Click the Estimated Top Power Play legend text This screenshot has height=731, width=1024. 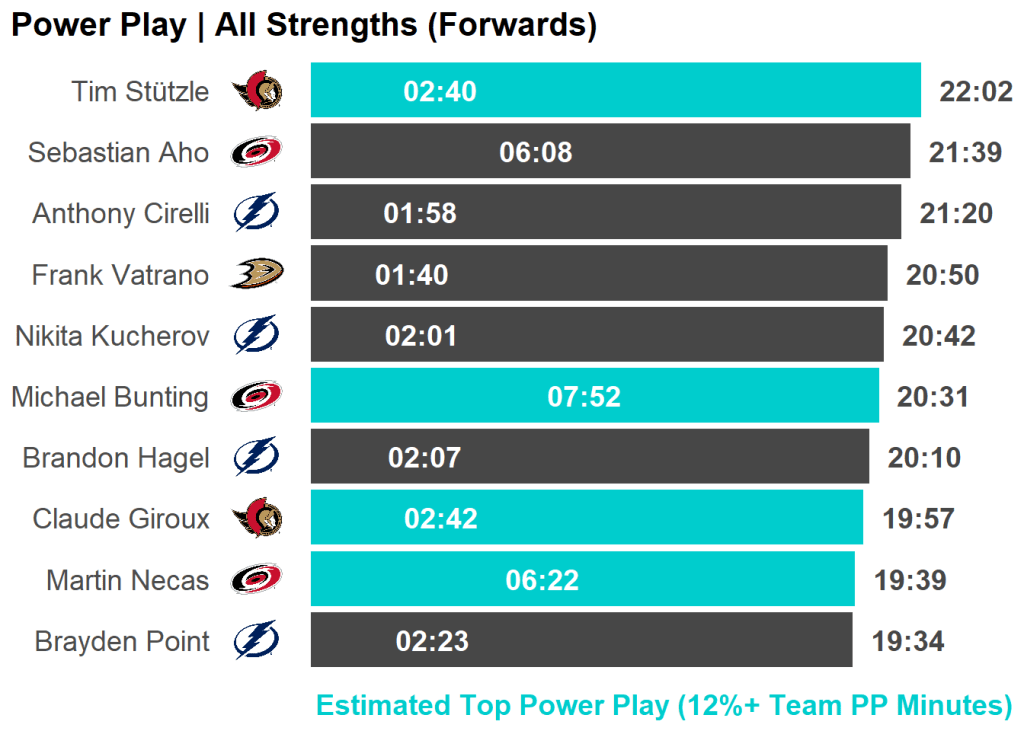pyautogui.click(x=664, y=705)
